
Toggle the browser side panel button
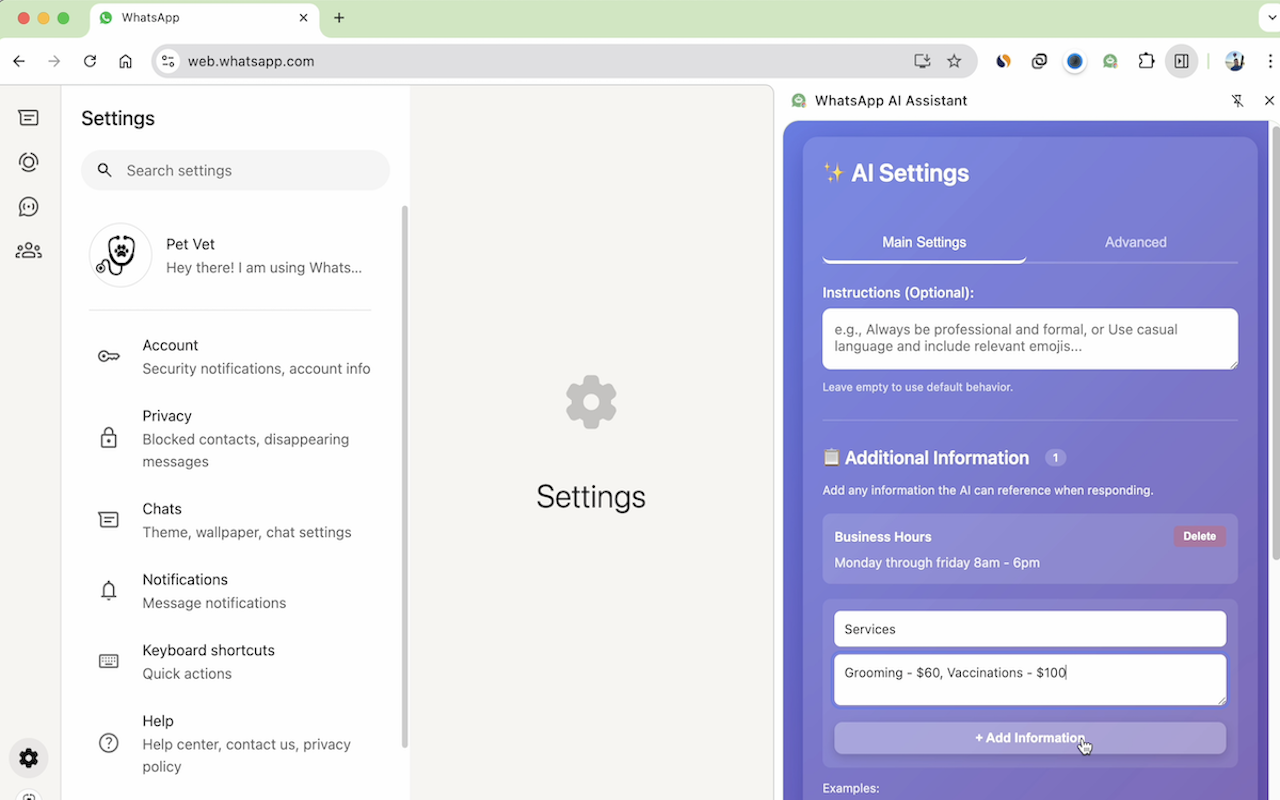tap(1181, 61)
